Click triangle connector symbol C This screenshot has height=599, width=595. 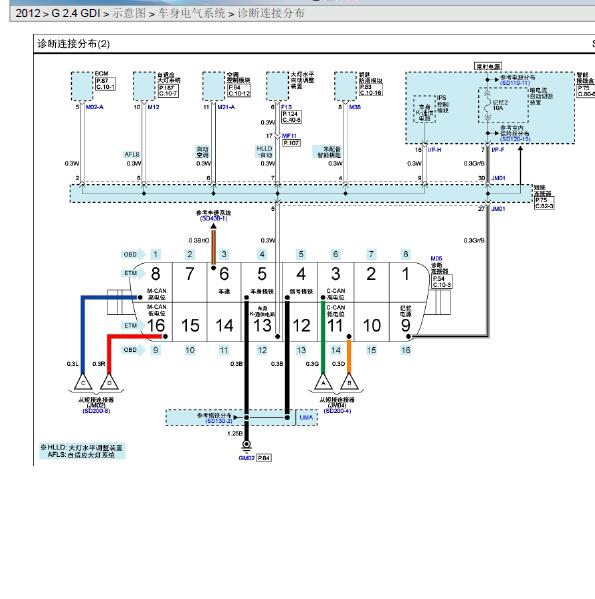tap(83, 382)
